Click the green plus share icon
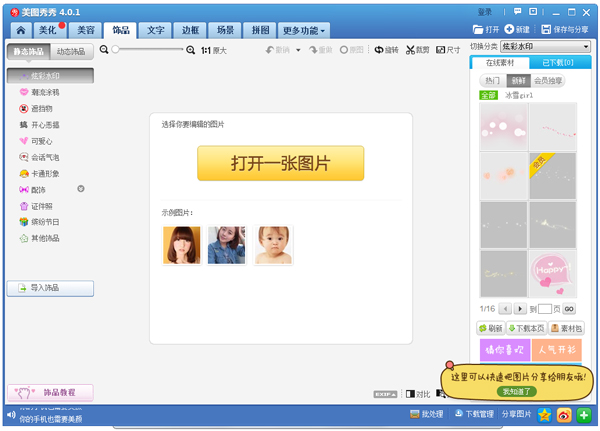Viewport: 600px width, 431px height. point(585,414)
